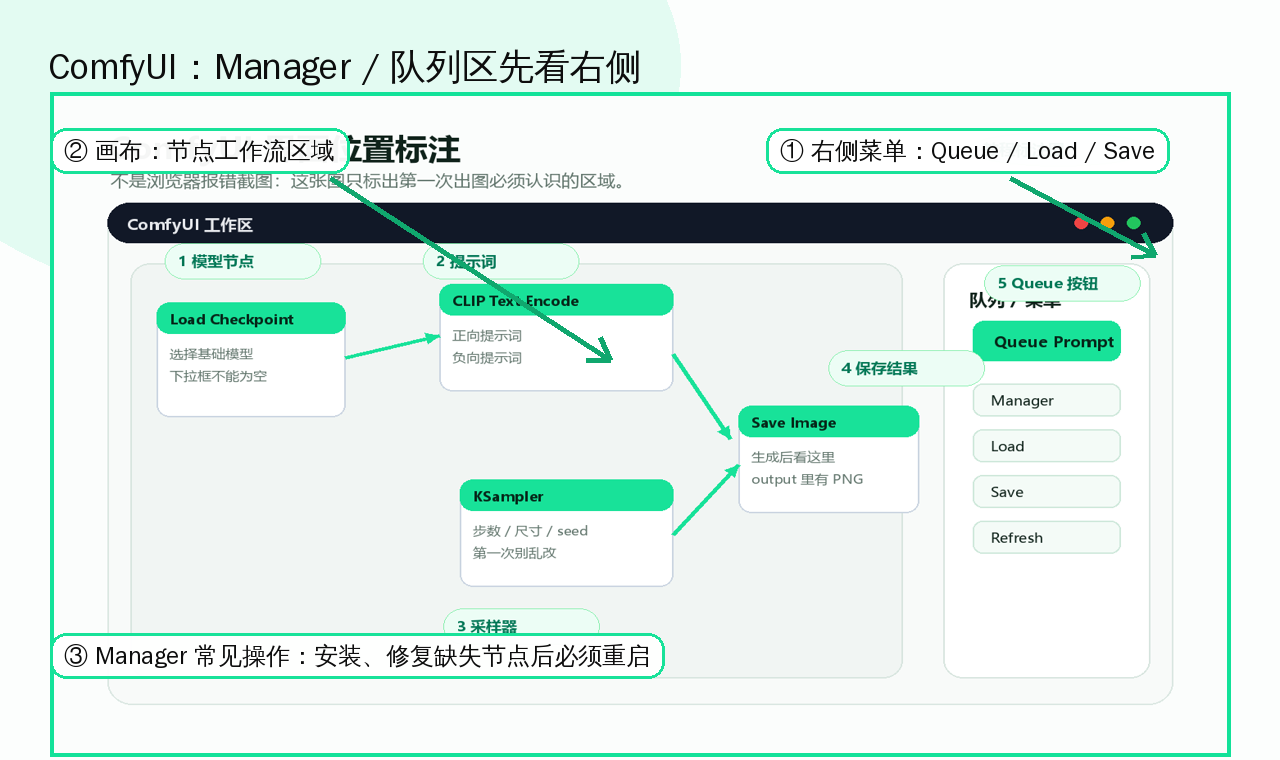The height and width of the screenshot is (760, 1280).
Task: Select the Save Image node header
Action: coord(828,422)
